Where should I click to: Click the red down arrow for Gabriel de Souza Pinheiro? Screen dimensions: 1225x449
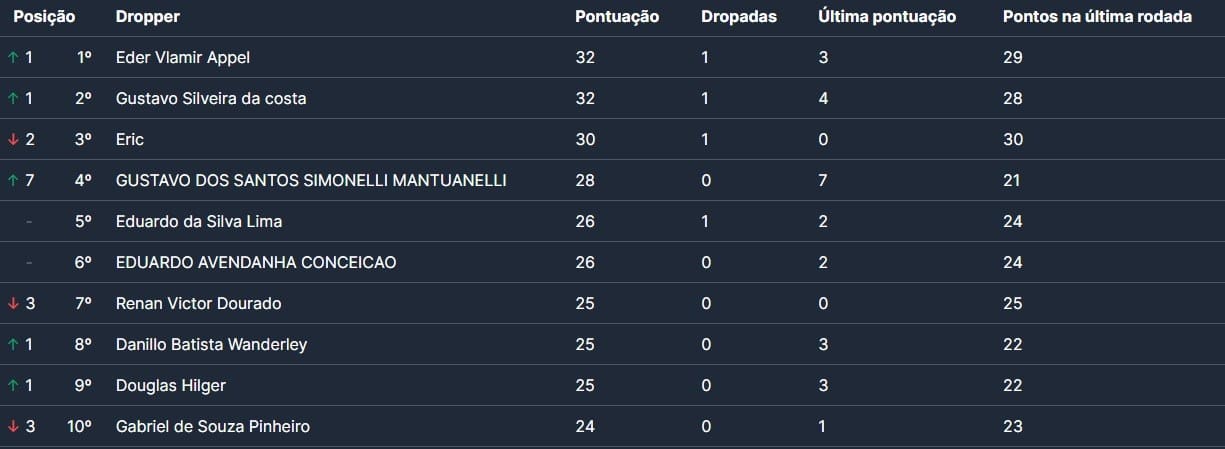[x=13, y=427]
